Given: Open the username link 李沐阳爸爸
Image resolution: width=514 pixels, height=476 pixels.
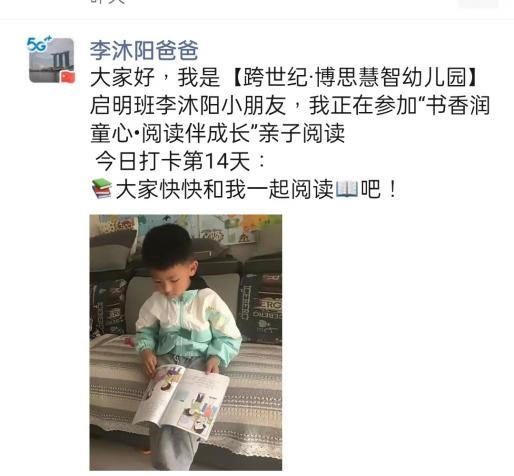Looking at the screenshot, I should [x=144, y=51].
